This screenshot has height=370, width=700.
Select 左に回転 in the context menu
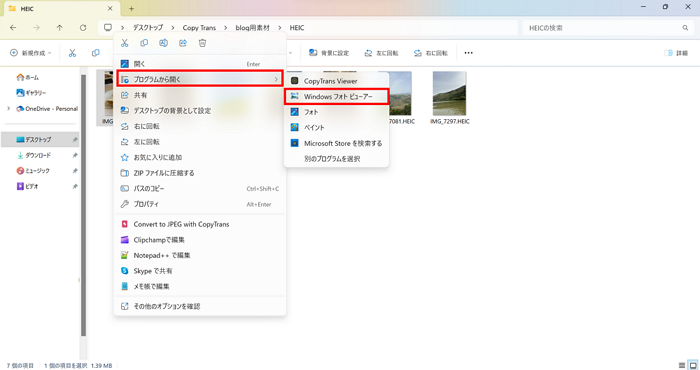coord(200,142)
